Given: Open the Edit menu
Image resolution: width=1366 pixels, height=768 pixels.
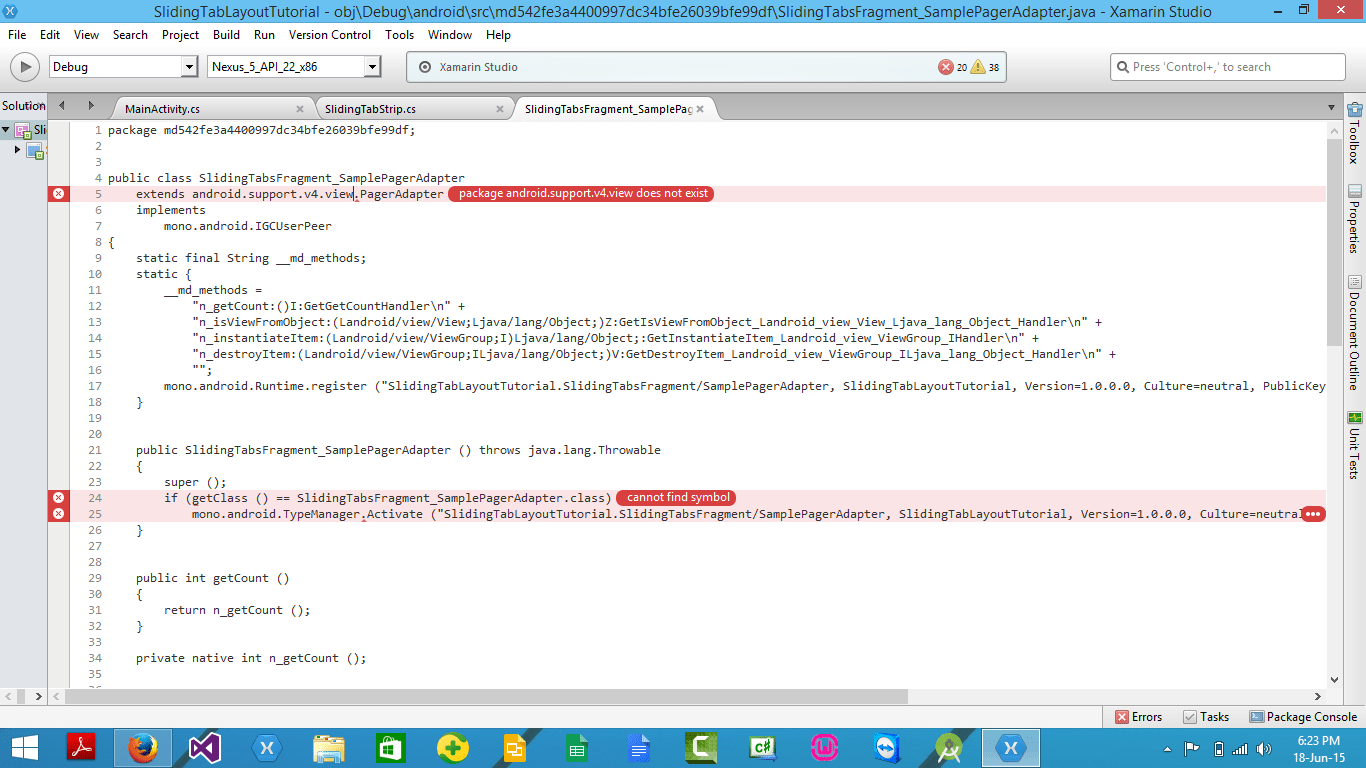Looking at the screenshot, I should [x=50, y=35].
